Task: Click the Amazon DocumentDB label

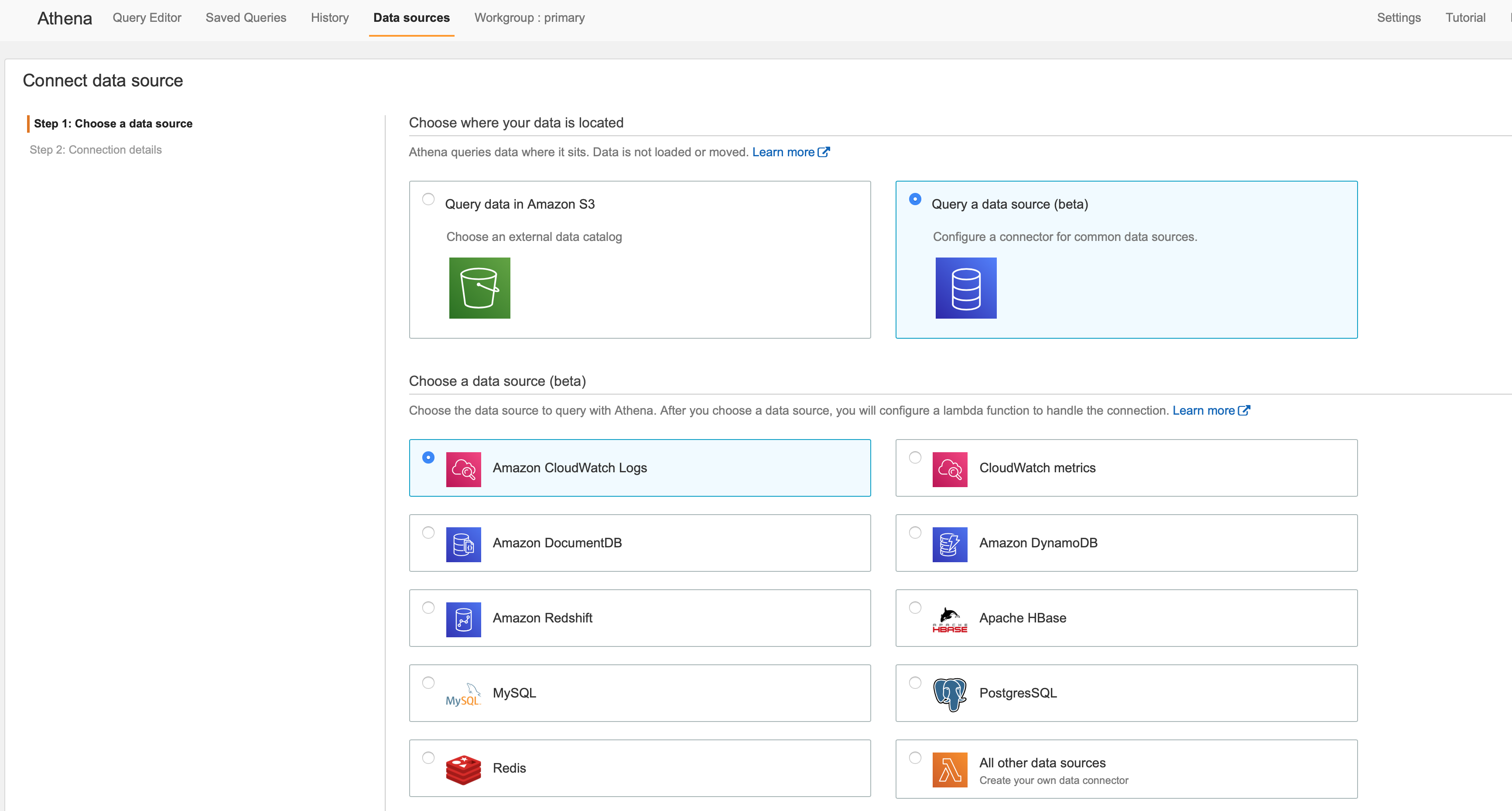Action: [x=557, y=543]
